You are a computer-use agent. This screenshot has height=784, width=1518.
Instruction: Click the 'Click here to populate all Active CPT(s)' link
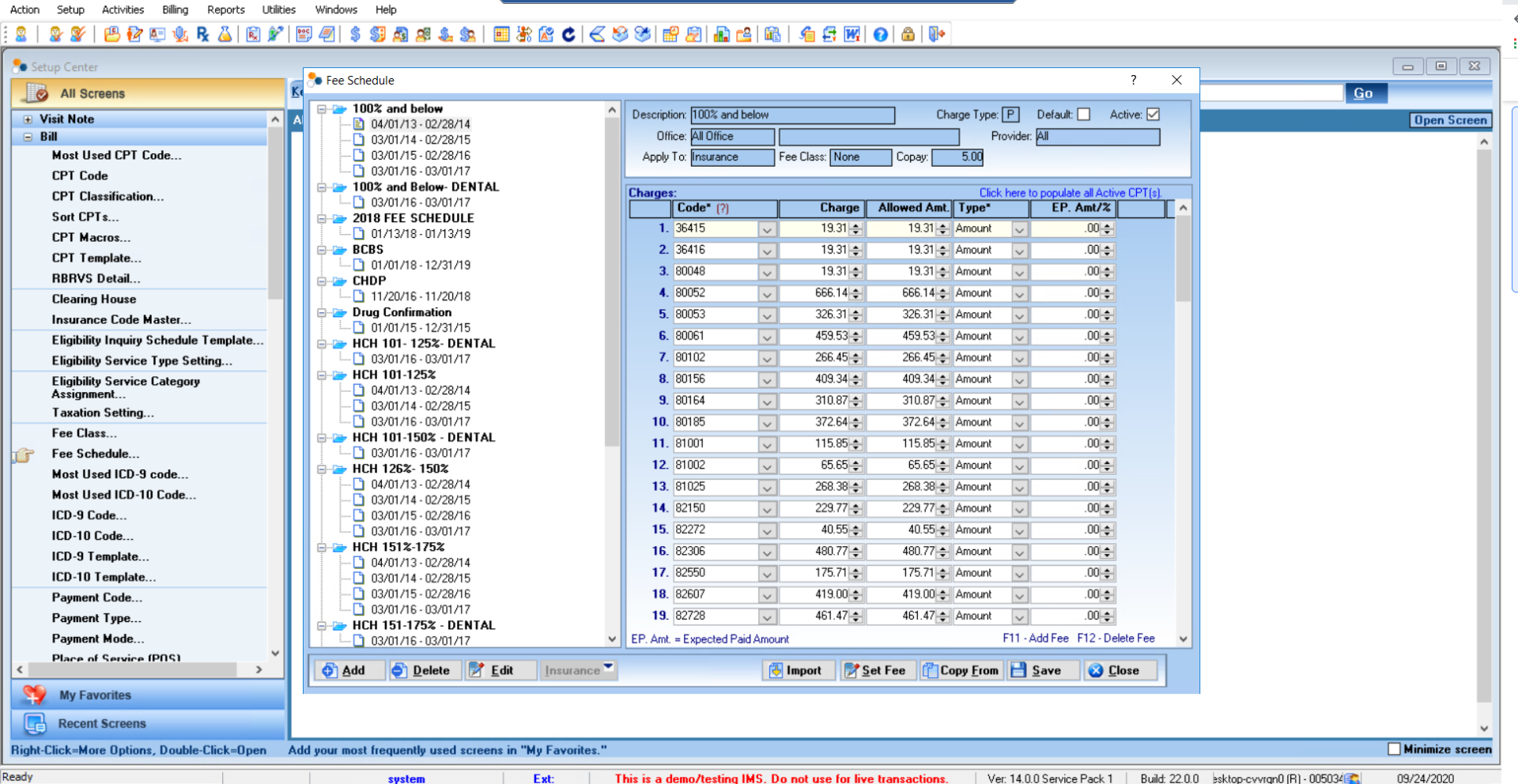[1071, 192]
